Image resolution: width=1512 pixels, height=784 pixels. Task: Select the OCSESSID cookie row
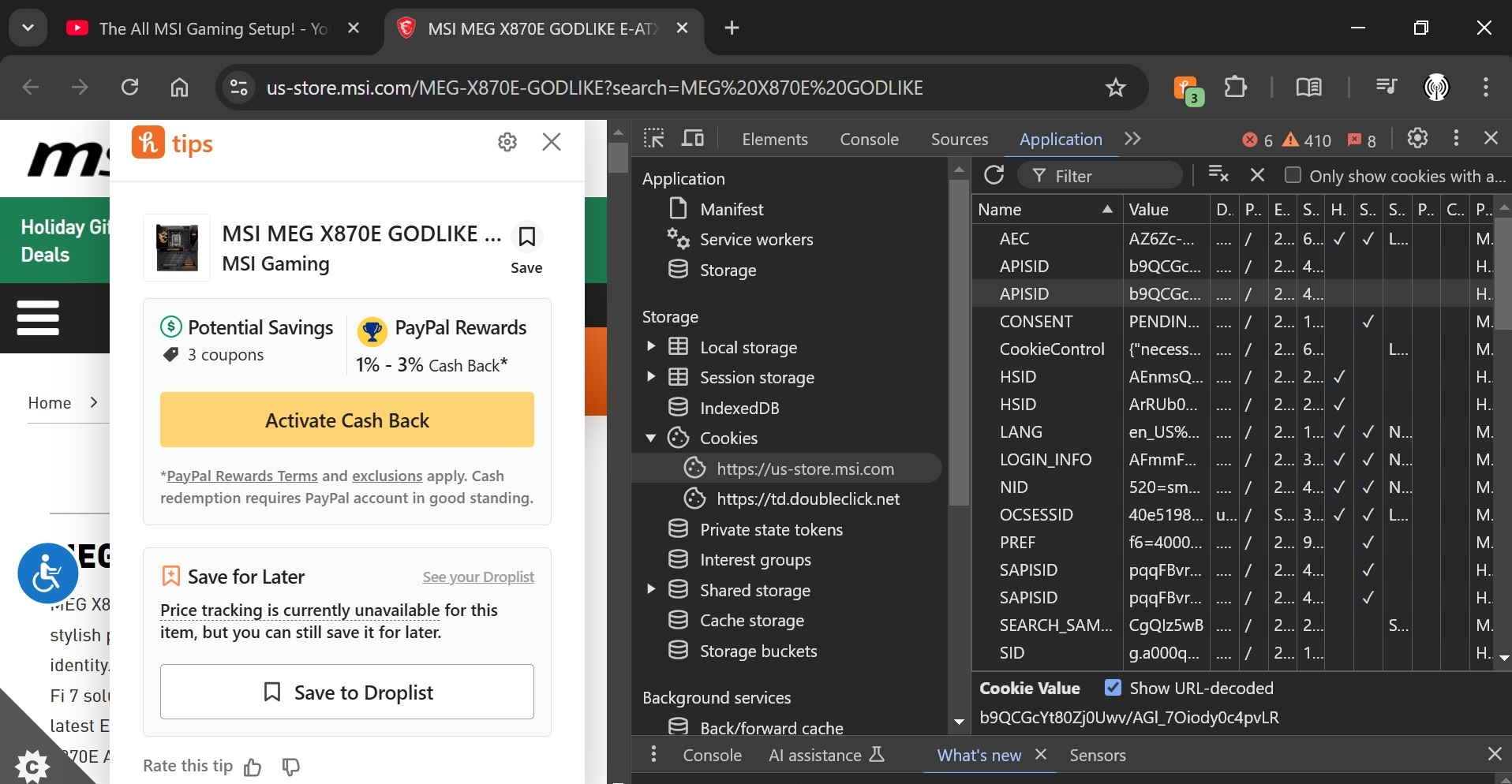coord(1233,515)
